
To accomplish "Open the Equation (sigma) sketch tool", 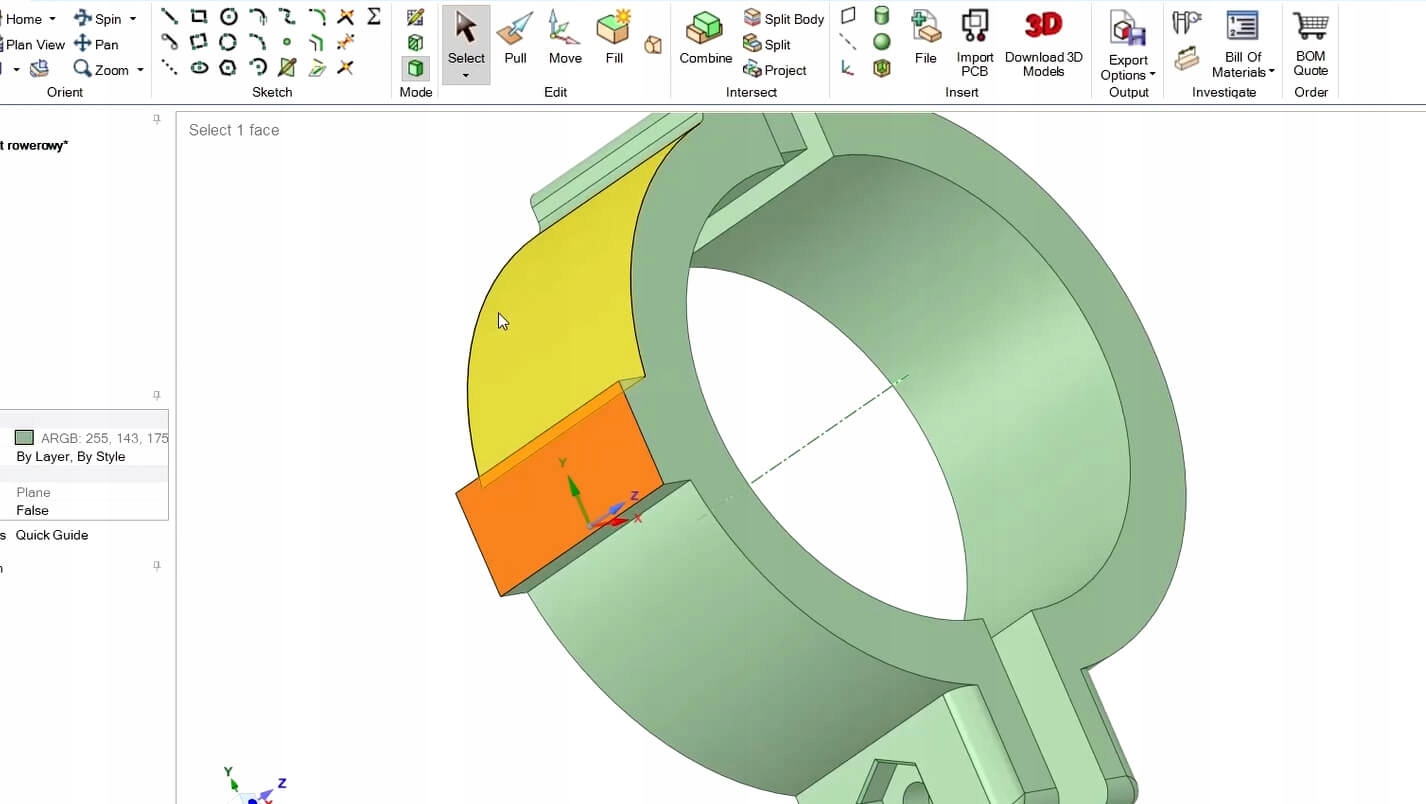I will point(374,16).
